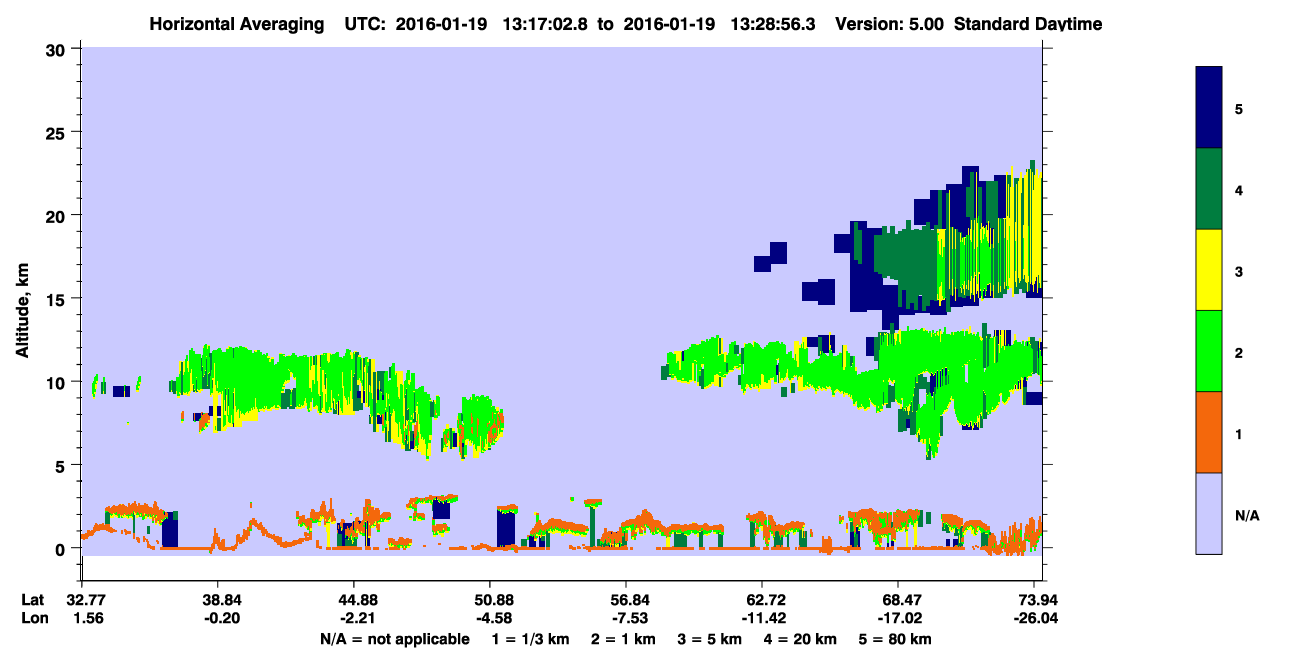Click the end time '13:28:56.3'
Viewport: 1300px width, 667px height.
tap(773, 23)
